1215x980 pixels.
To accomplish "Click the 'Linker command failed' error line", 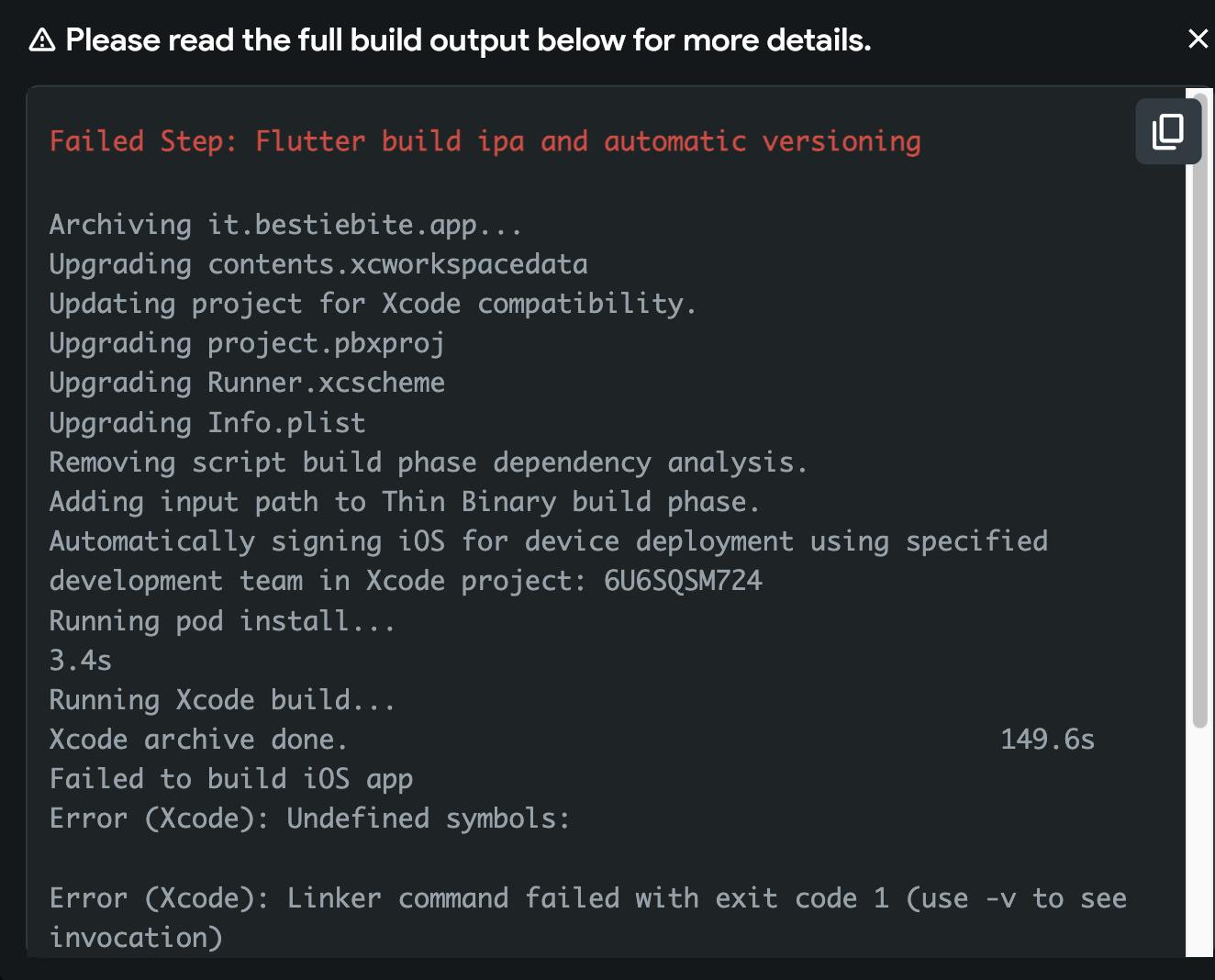I will (587, 918).
